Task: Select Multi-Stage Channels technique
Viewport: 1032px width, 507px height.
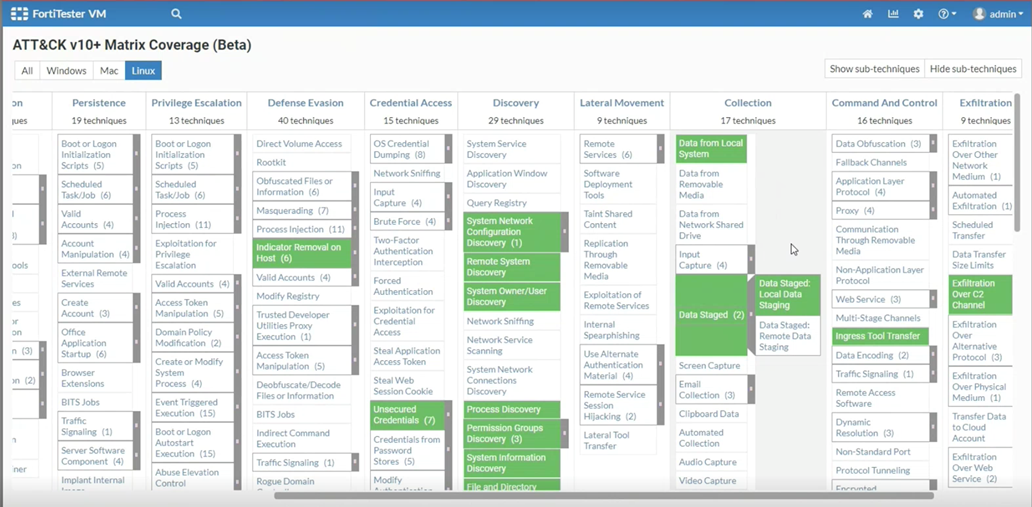Action: coord(881,317)
